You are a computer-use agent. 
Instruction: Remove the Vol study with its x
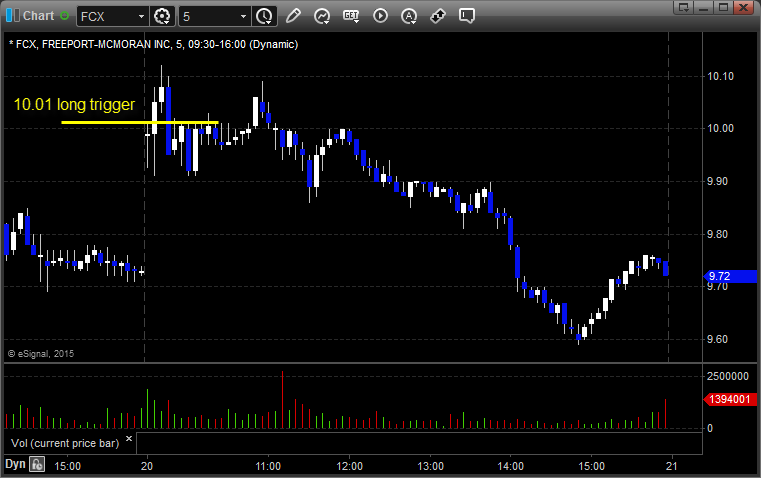click(129, 439)
